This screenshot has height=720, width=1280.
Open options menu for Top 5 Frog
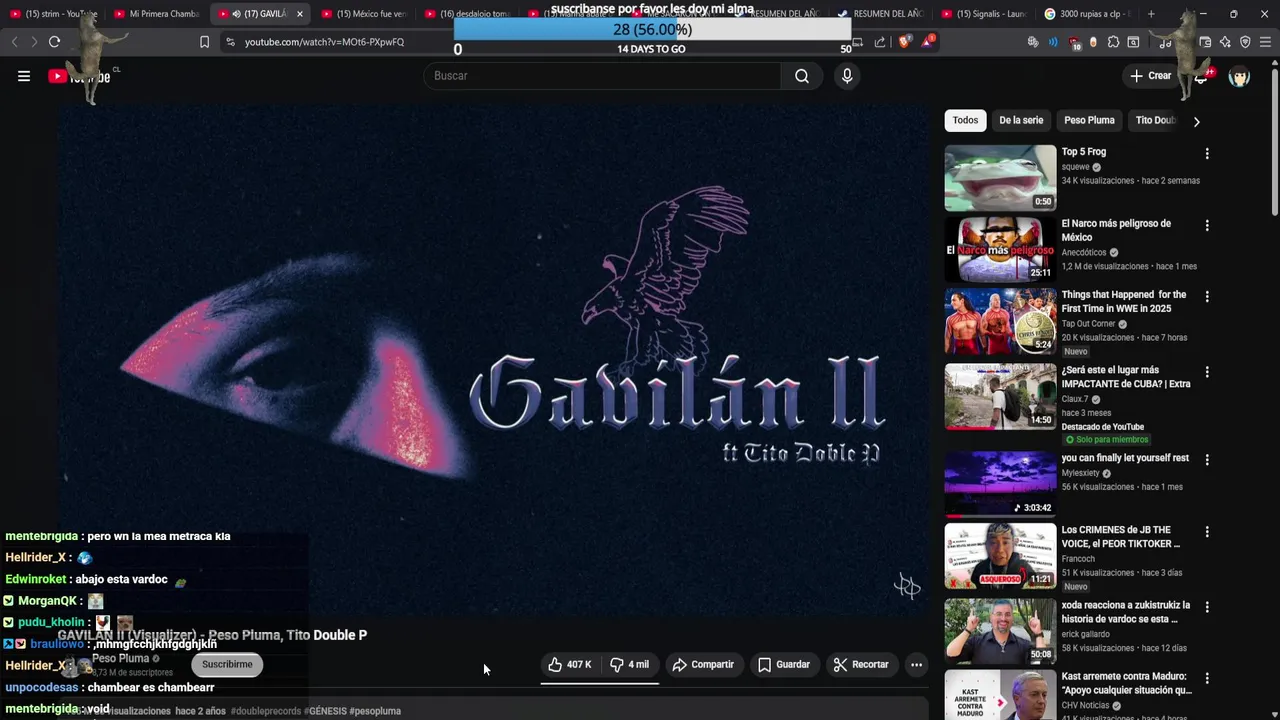coord(1207,154)
